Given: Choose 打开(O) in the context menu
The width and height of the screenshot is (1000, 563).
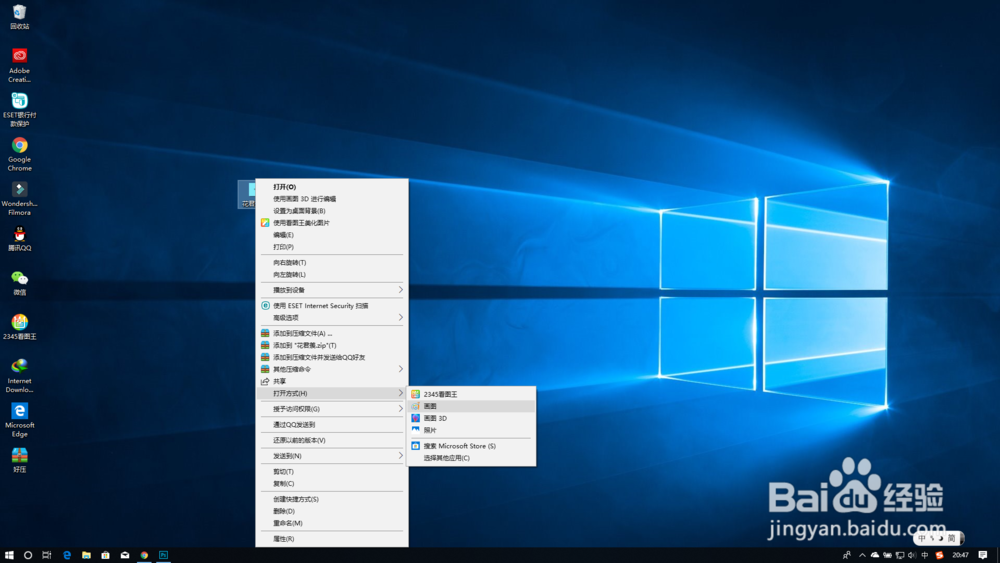Looking at the screenshot, I should pos(332,187).
